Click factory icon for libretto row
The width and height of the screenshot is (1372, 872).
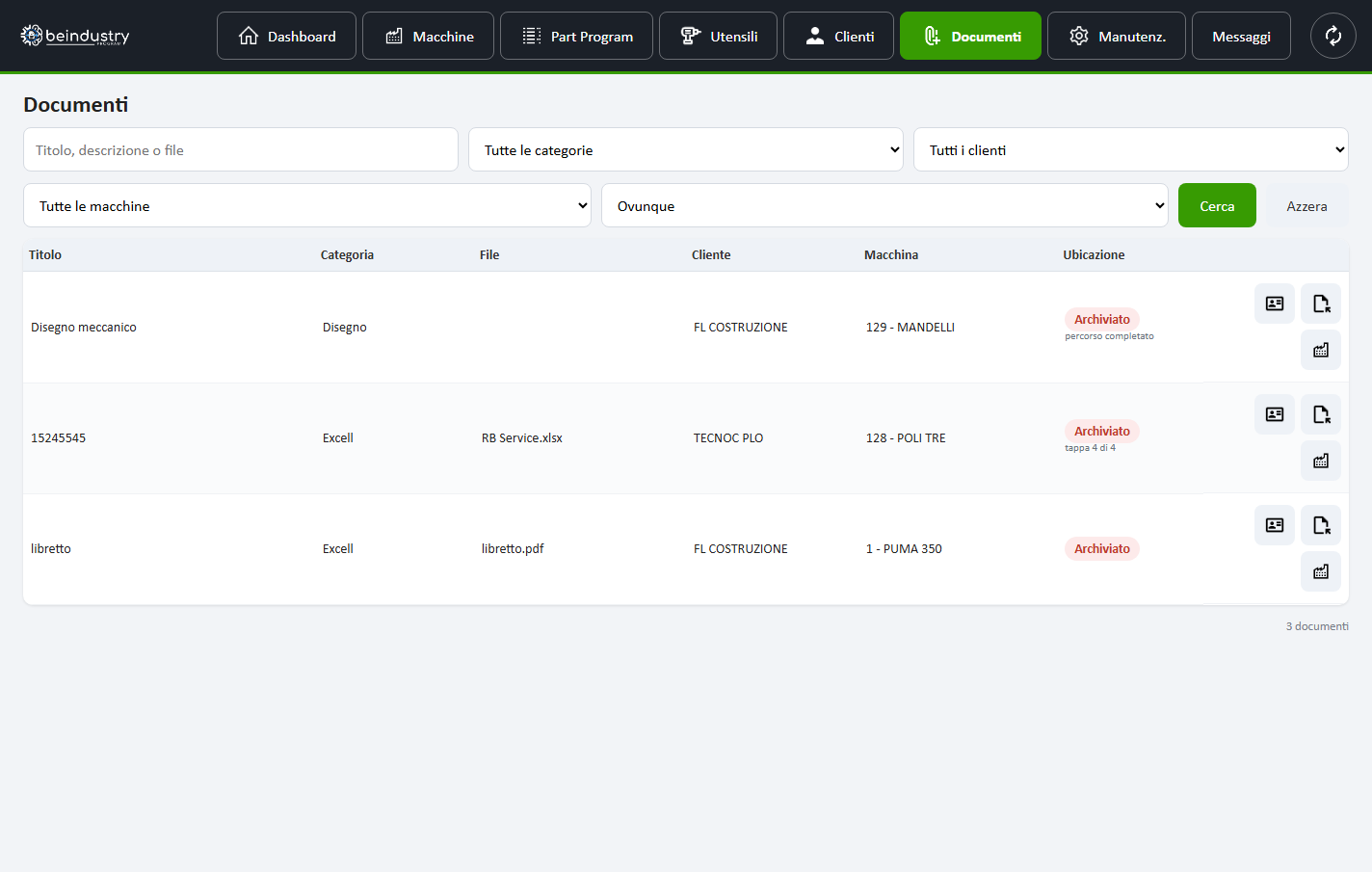(x=1321, y=571)
